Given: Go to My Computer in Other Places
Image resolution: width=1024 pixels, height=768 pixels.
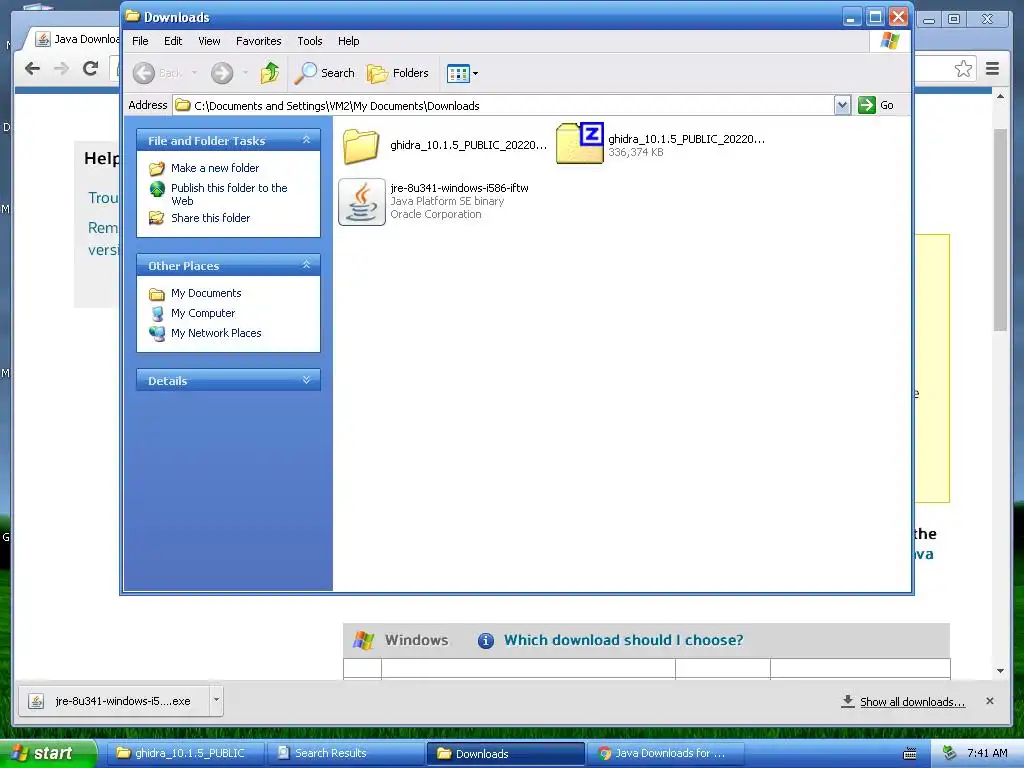Looking at the screenshot, I should click(202, 313).
